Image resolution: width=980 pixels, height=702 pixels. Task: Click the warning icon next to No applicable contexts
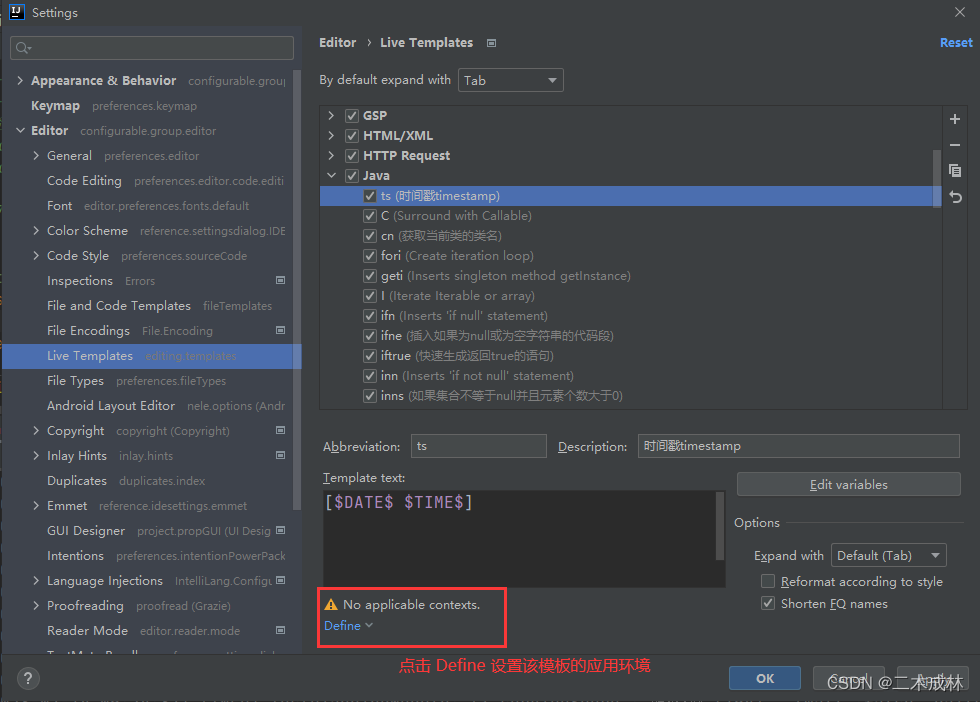click(331, 604)
